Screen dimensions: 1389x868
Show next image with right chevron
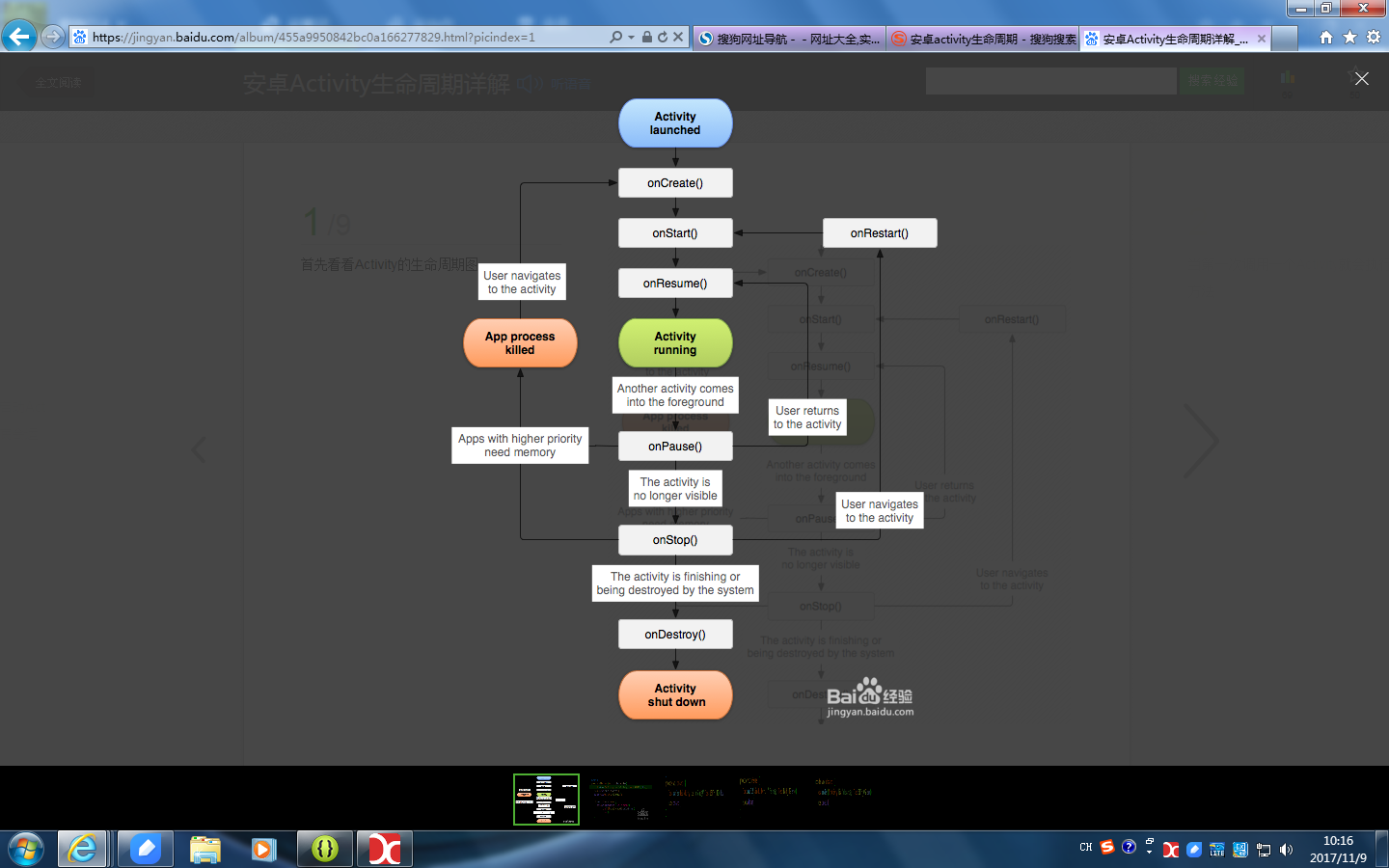[x=1201, y=441]
